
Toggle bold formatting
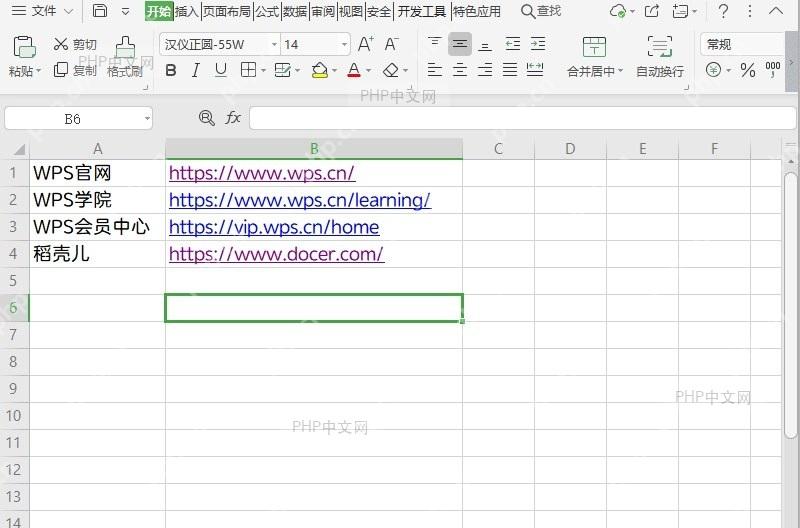(171, 70)
